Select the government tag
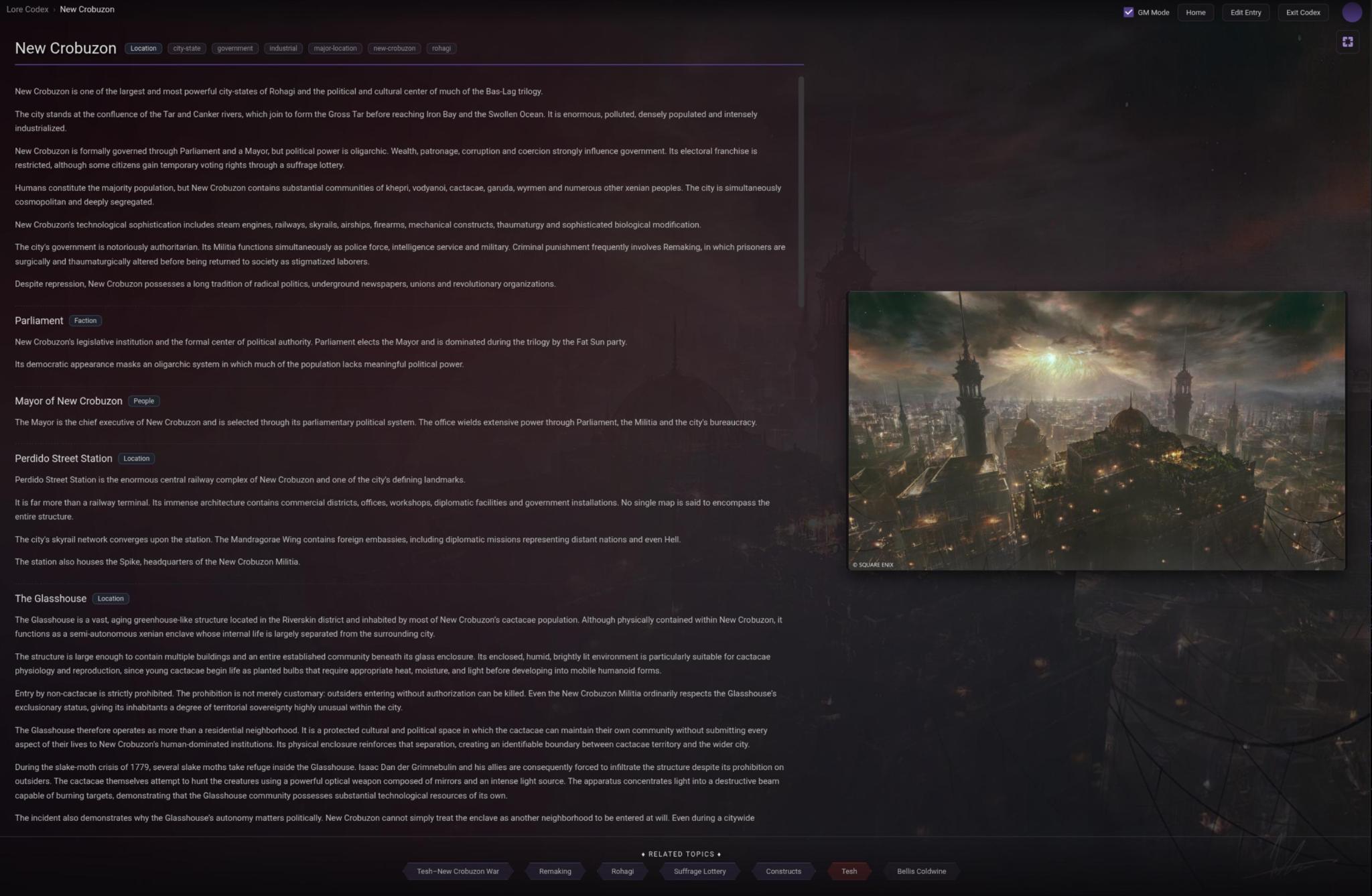Viewport: 1372px width, 896px height. click(235, 48)
